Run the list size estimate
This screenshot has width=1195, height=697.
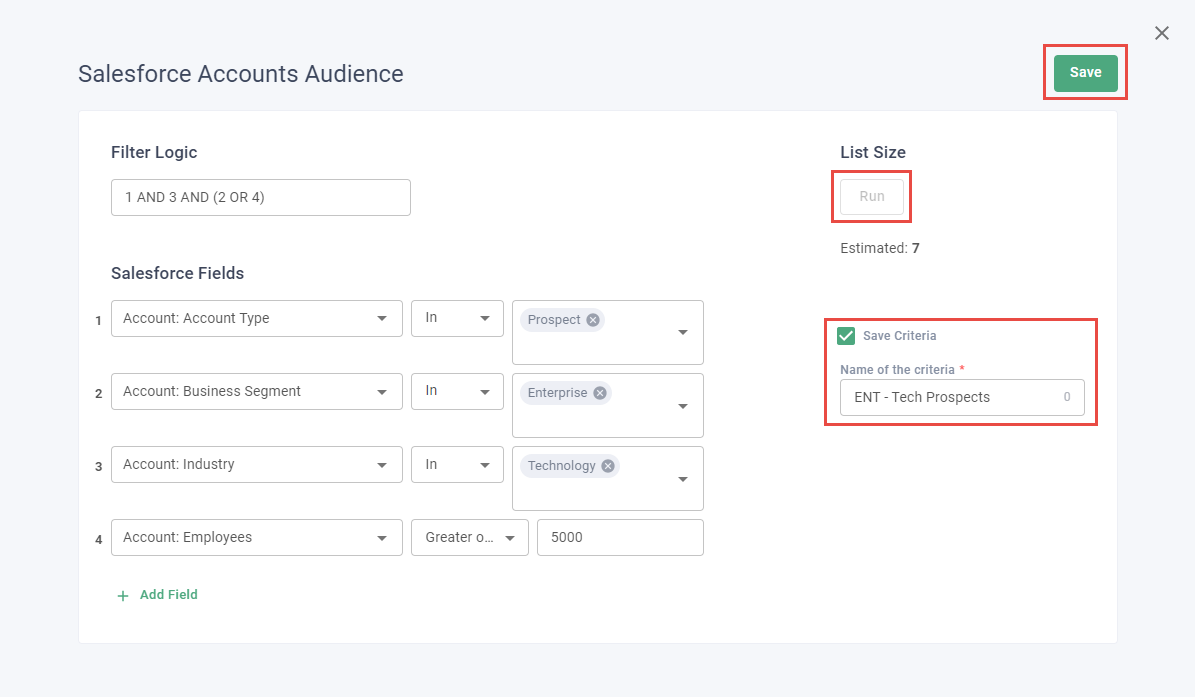pyautogui.click(x=872, y=197)
